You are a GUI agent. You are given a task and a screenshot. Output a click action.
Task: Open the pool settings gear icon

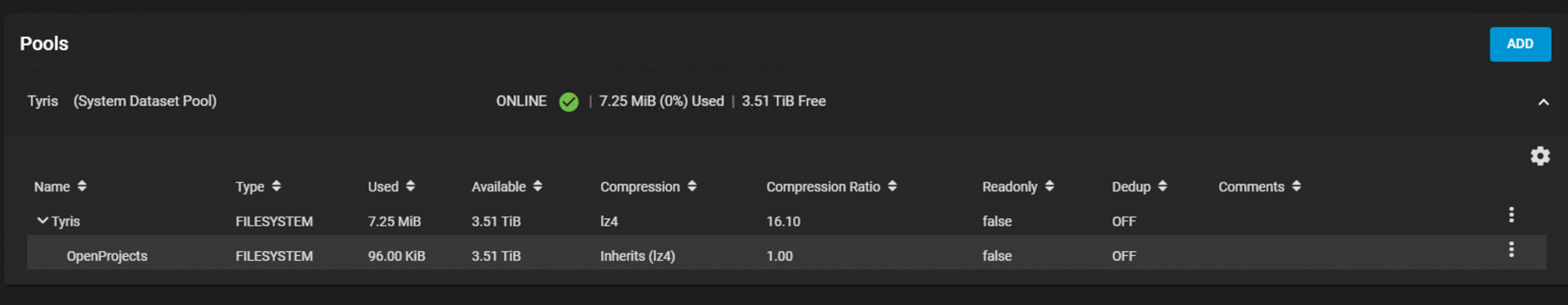click(x=1539, y=156)
